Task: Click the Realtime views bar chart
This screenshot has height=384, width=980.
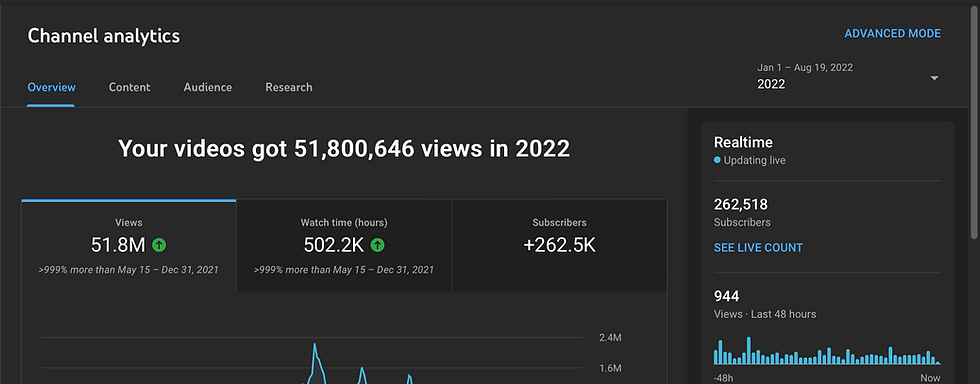Action: pos(827,351)
